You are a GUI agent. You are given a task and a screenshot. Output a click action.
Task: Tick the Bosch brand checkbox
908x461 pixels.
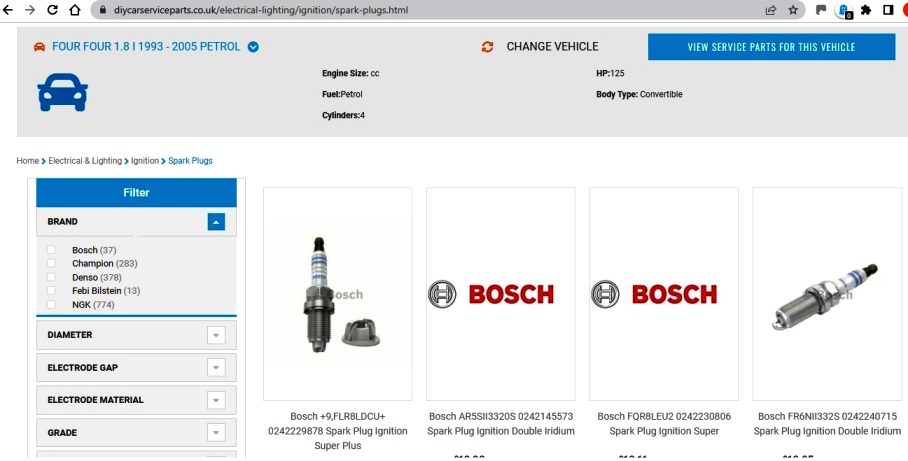coord(51,250)
